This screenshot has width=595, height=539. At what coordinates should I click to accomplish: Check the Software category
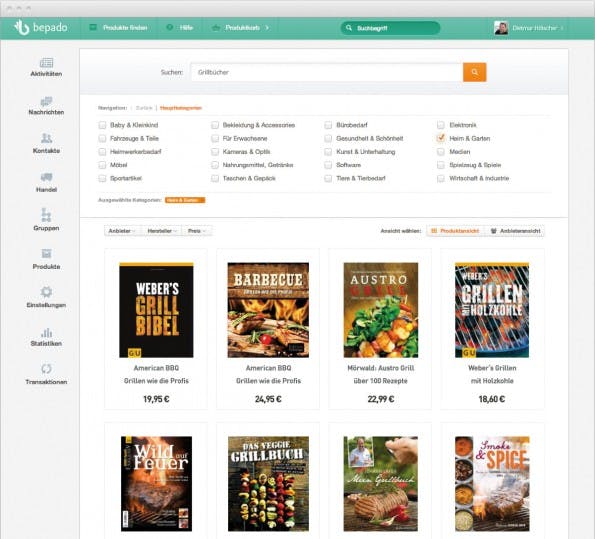[x=328, y=165]
